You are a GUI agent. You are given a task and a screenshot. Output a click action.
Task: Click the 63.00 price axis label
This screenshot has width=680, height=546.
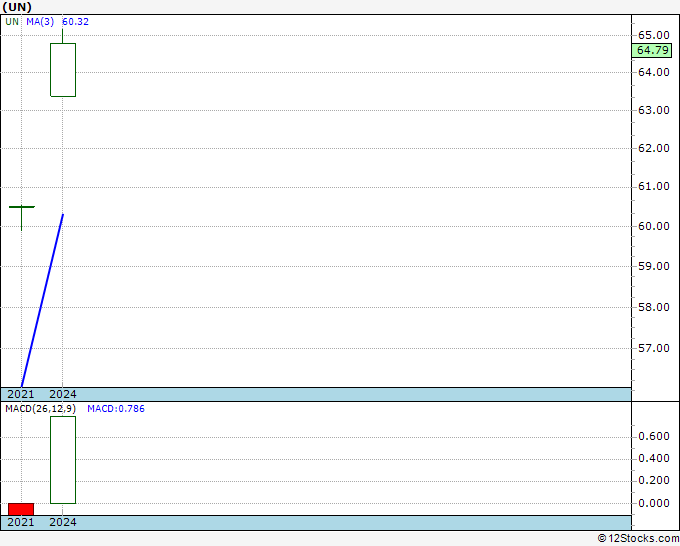tap(654, 110)
